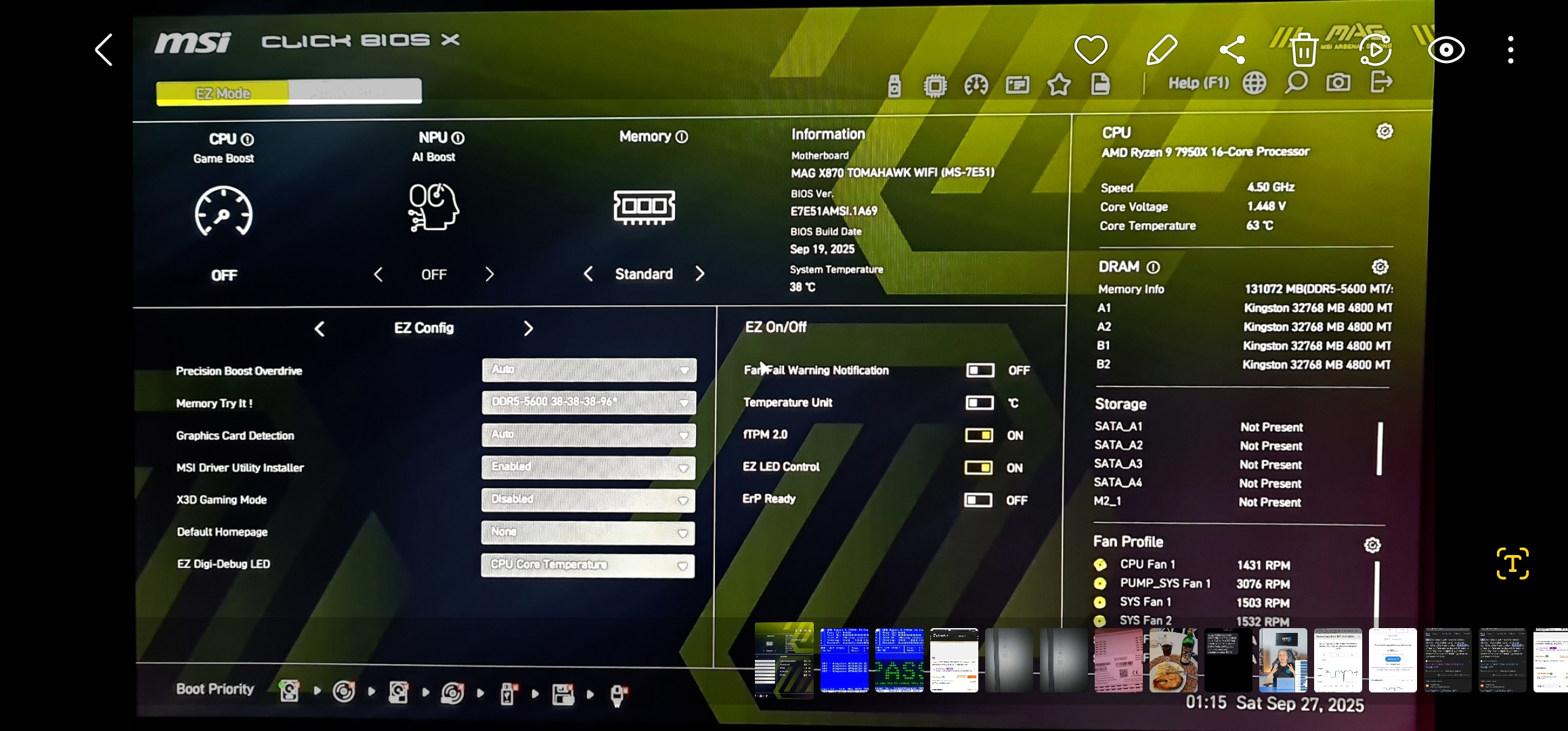Click the right arrow beside Memory Standard
The width and height of the screenshot is (1568, 731).
point(700,273)
